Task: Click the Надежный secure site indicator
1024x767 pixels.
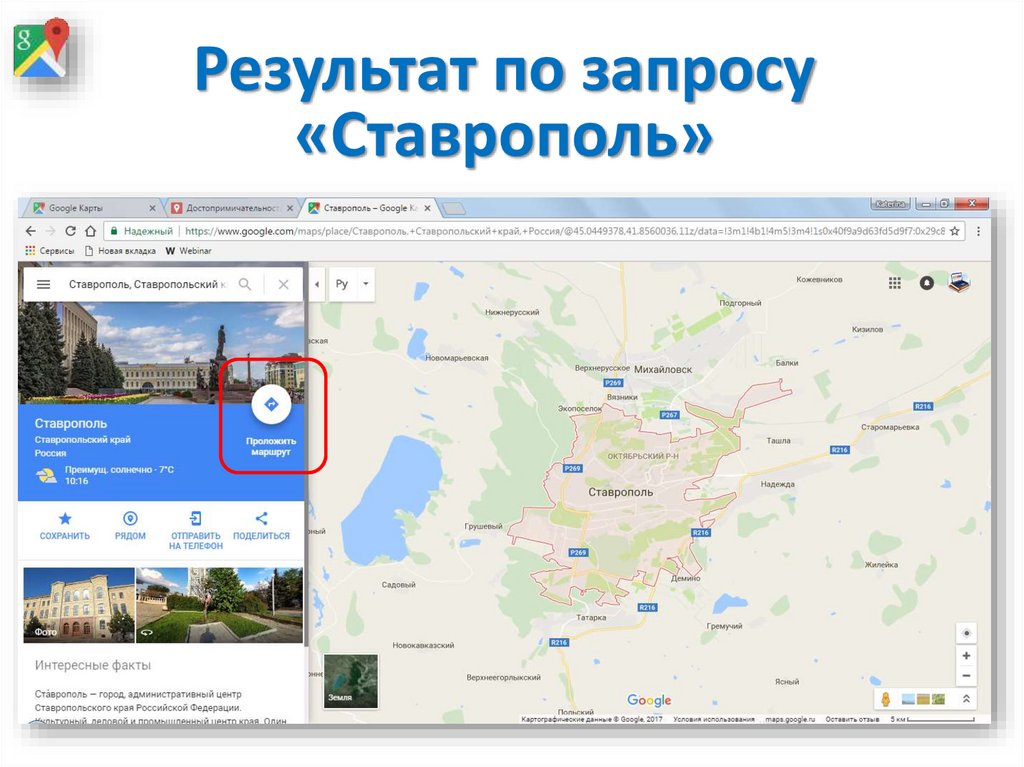Action: pyautogui.click(x=141, y=231)
